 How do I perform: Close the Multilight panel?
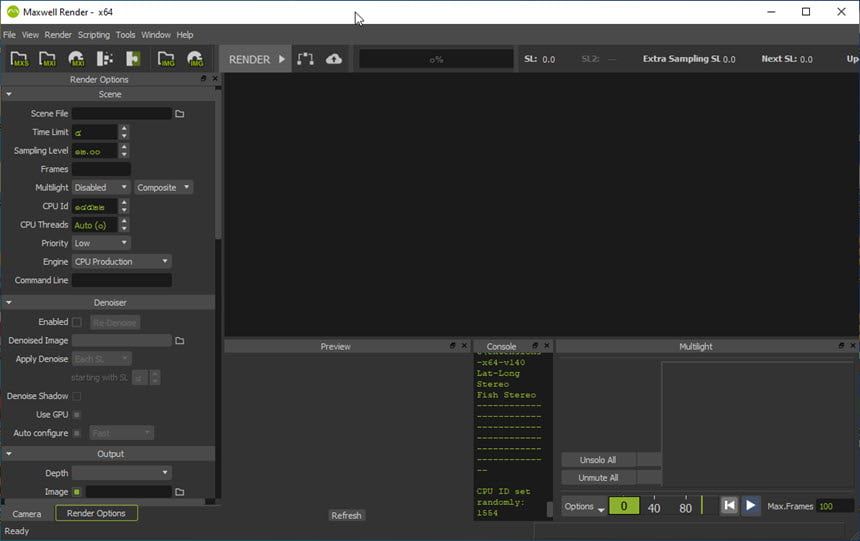pos(853,346)
